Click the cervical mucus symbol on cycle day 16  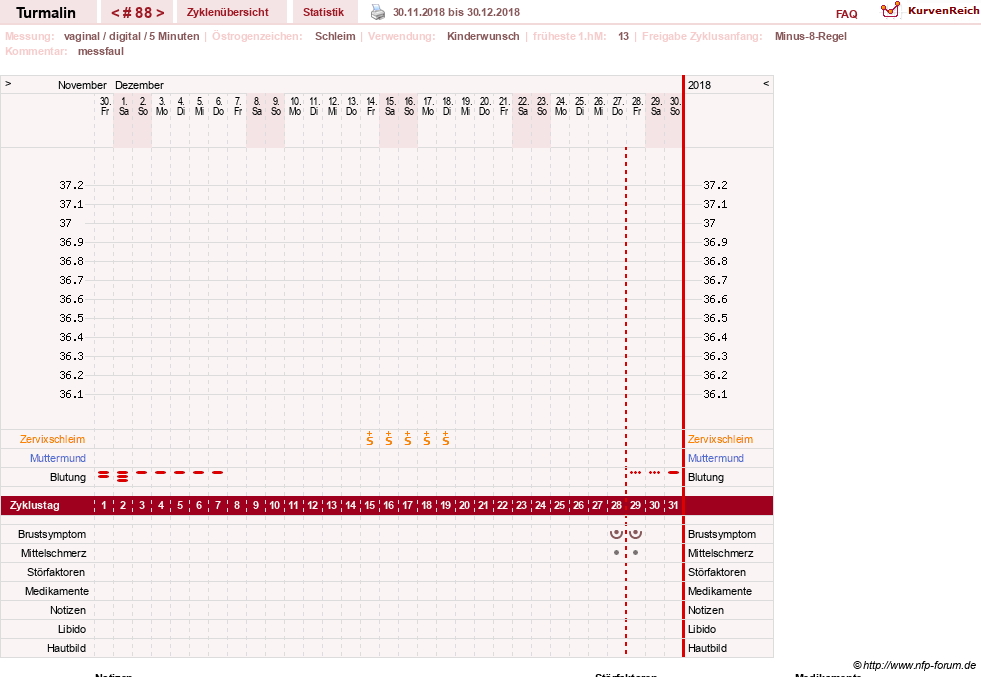(x=389, y=439)
